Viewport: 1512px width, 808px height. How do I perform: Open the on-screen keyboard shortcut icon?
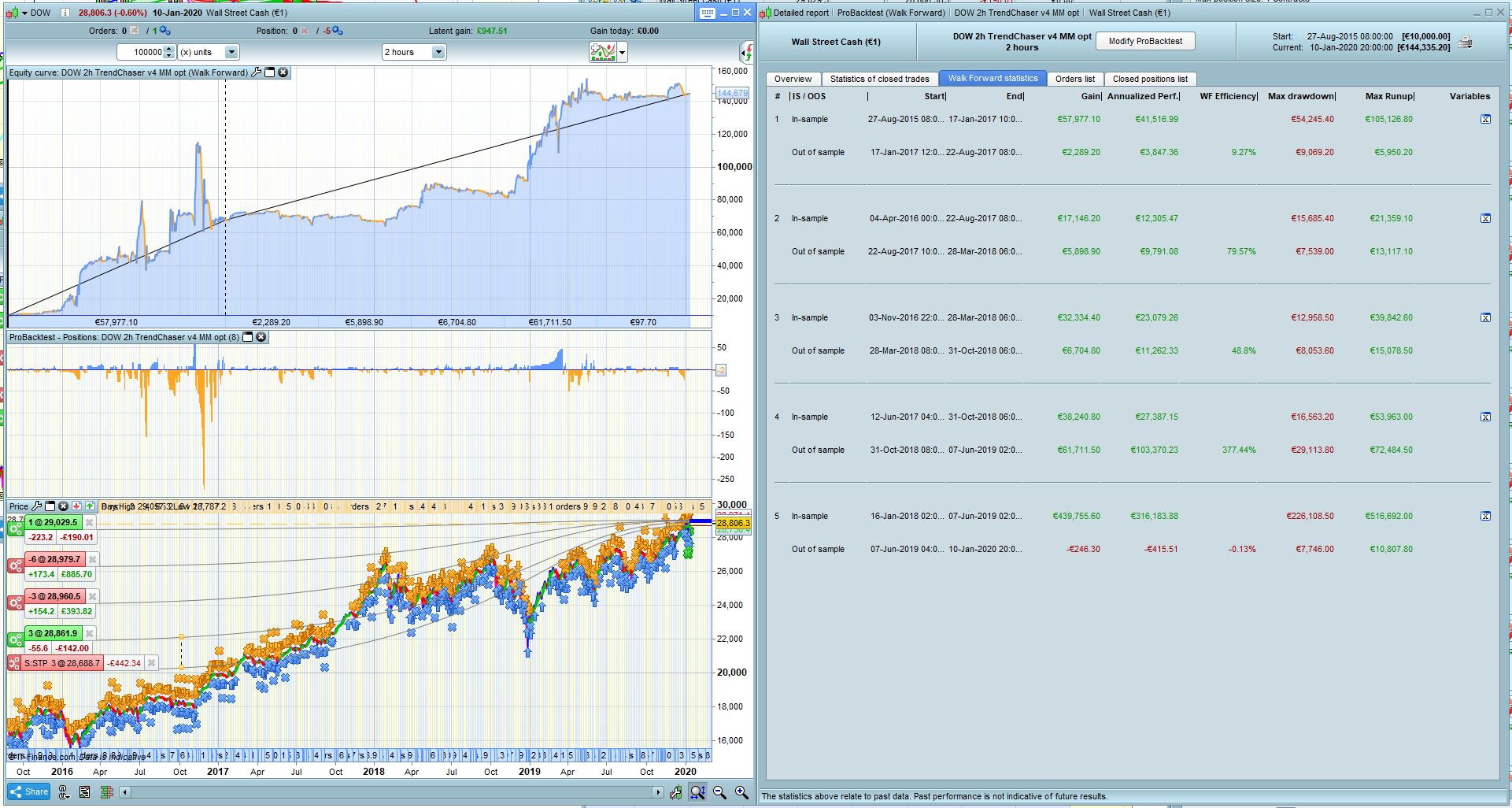pyautogui.click(x=707, y=13)
